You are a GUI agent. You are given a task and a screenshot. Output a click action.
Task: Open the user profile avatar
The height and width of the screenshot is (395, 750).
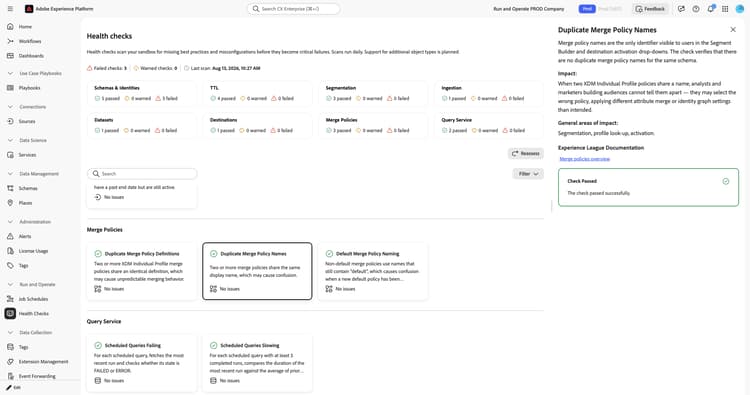click(740, 9)
